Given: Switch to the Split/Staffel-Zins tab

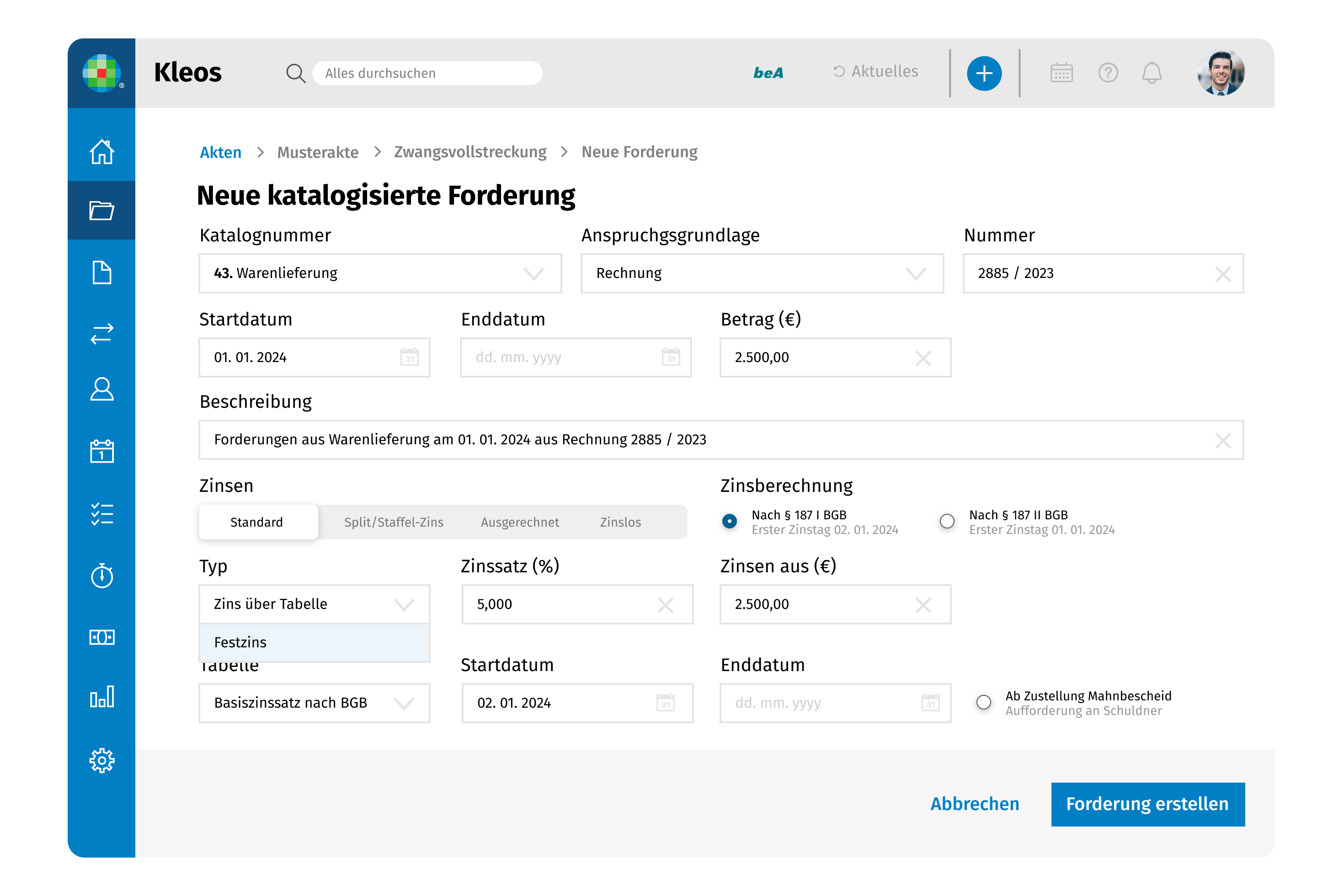Looking at the screenshot, I should click(x=394, y=522).
